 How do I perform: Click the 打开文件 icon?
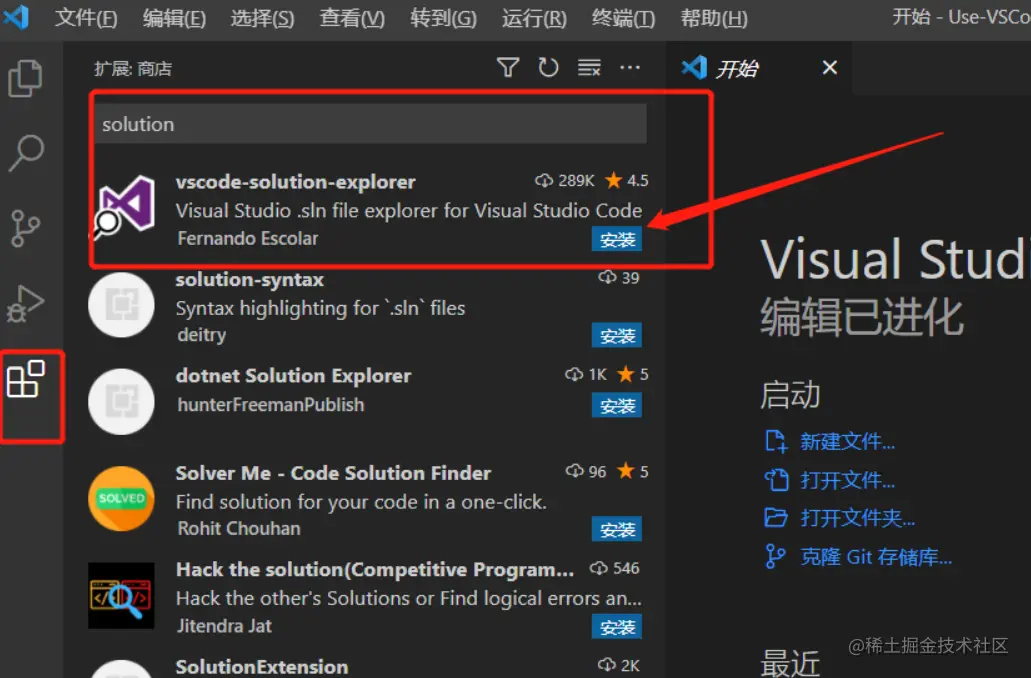point(776,480)
